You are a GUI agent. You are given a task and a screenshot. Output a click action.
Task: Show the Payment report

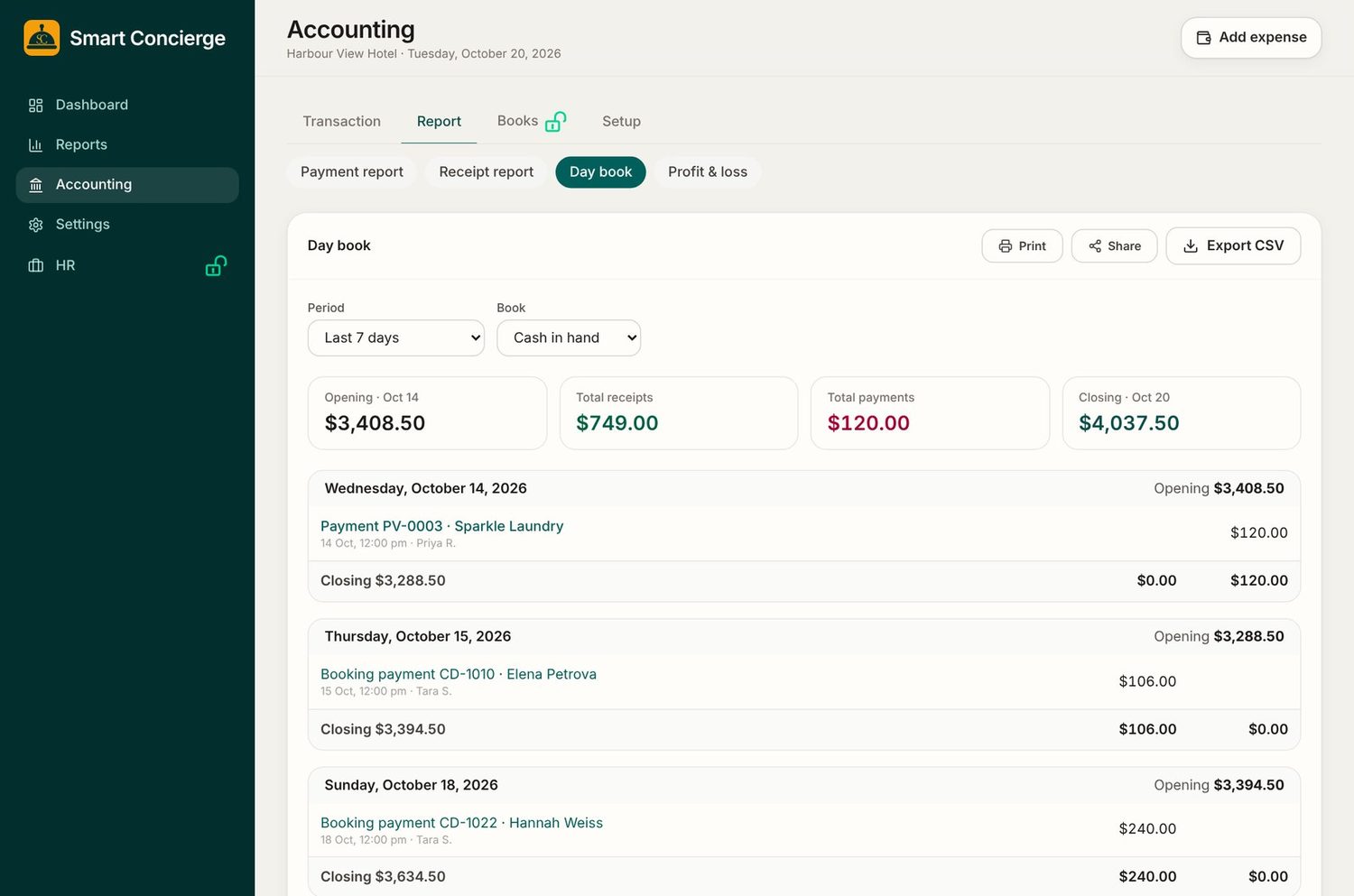(x=352, y=172)
